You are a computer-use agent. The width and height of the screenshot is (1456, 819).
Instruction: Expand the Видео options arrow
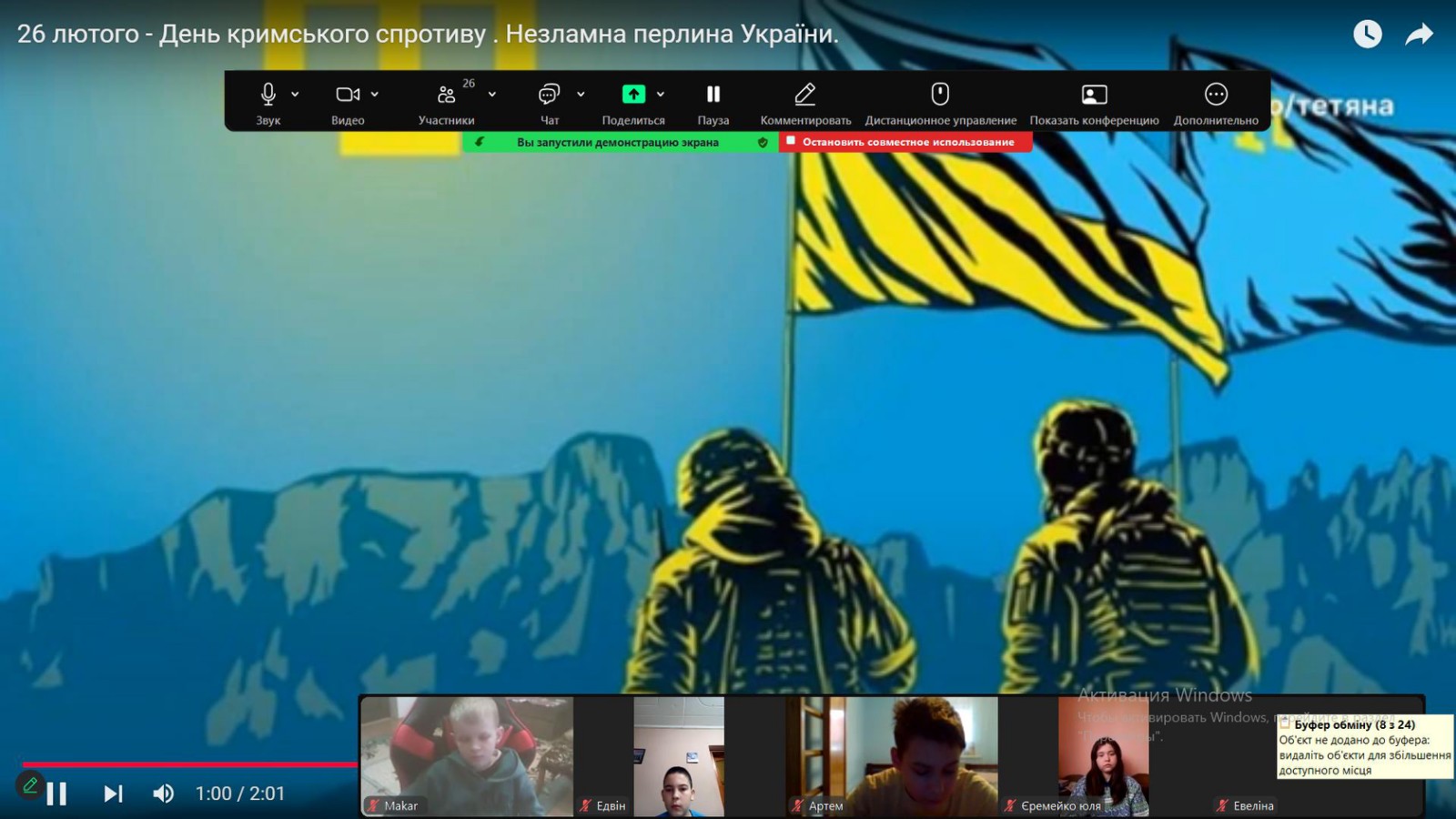pos(375,94)
